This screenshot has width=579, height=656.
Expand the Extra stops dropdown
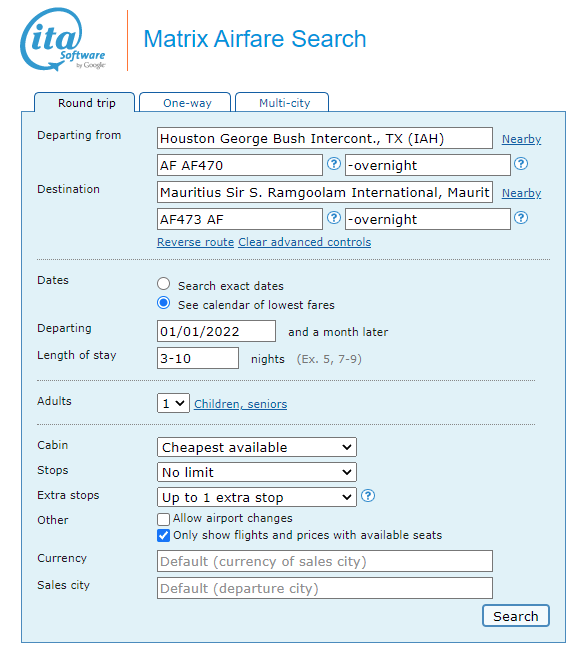tap(257, 497)
